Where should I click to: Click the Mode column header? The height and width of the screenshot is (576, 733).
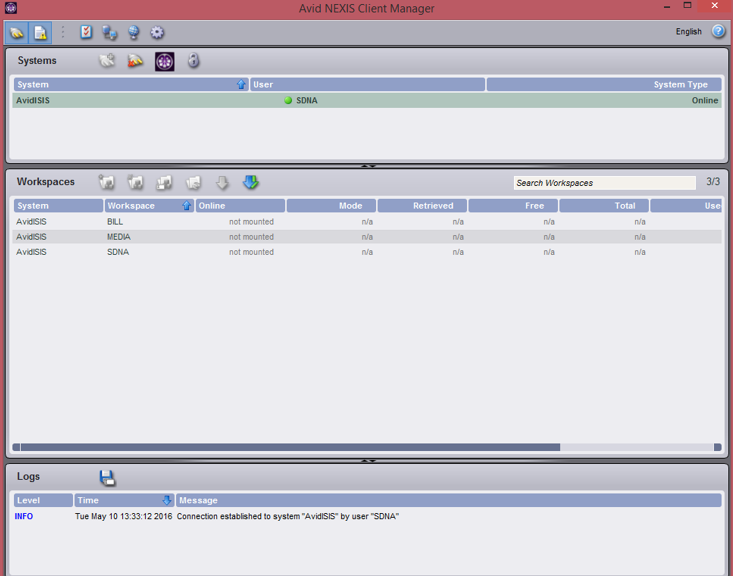pos(331,206)
